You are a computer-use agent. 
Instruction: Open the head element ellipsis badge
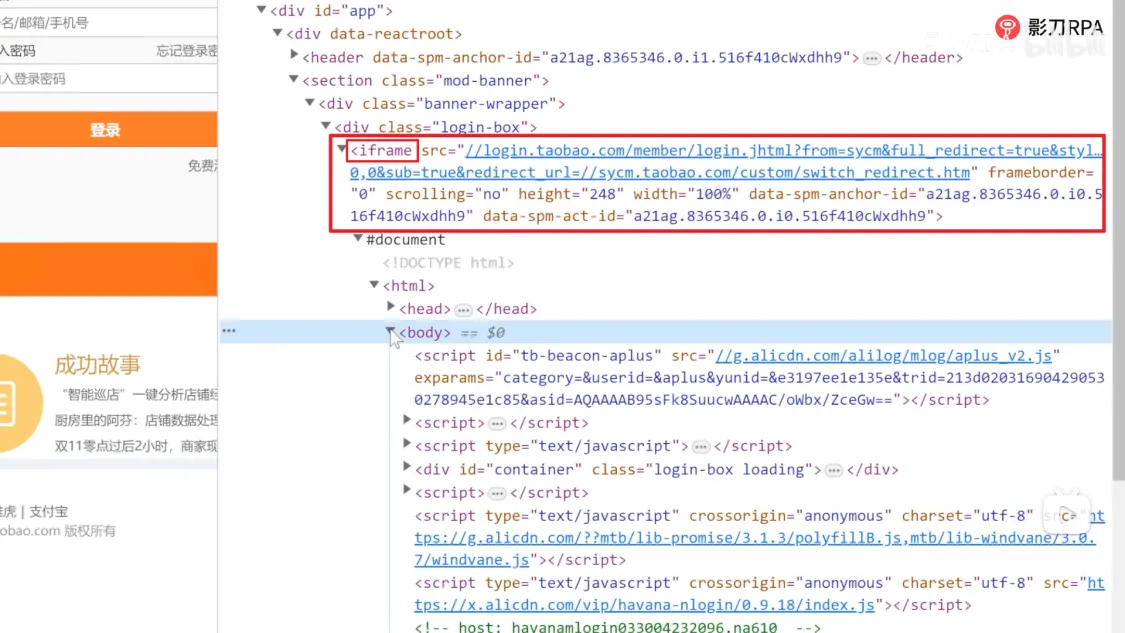(x=463, y=310)
